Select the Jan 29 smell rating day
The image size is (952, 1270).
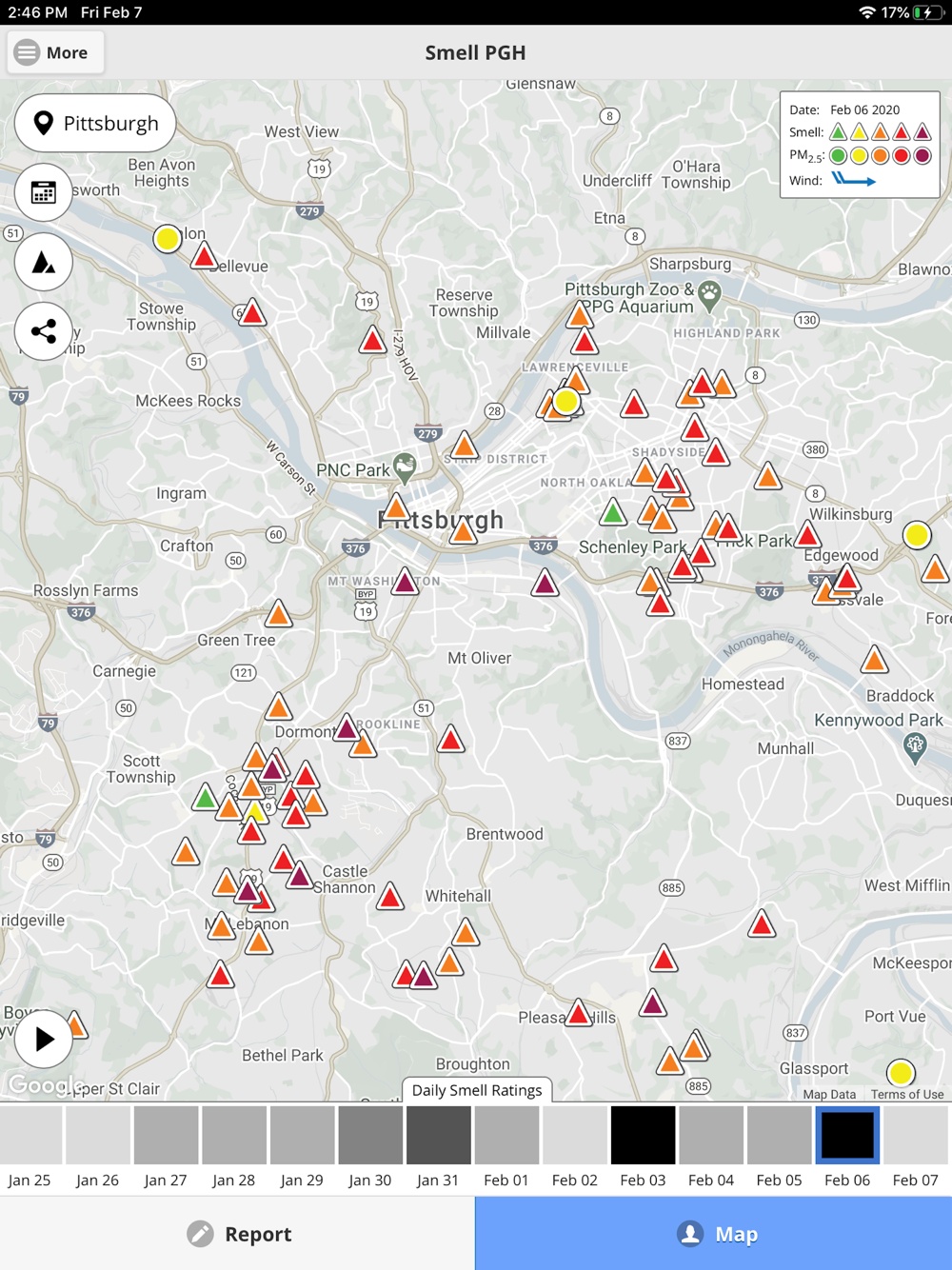tap(302, 1147)
